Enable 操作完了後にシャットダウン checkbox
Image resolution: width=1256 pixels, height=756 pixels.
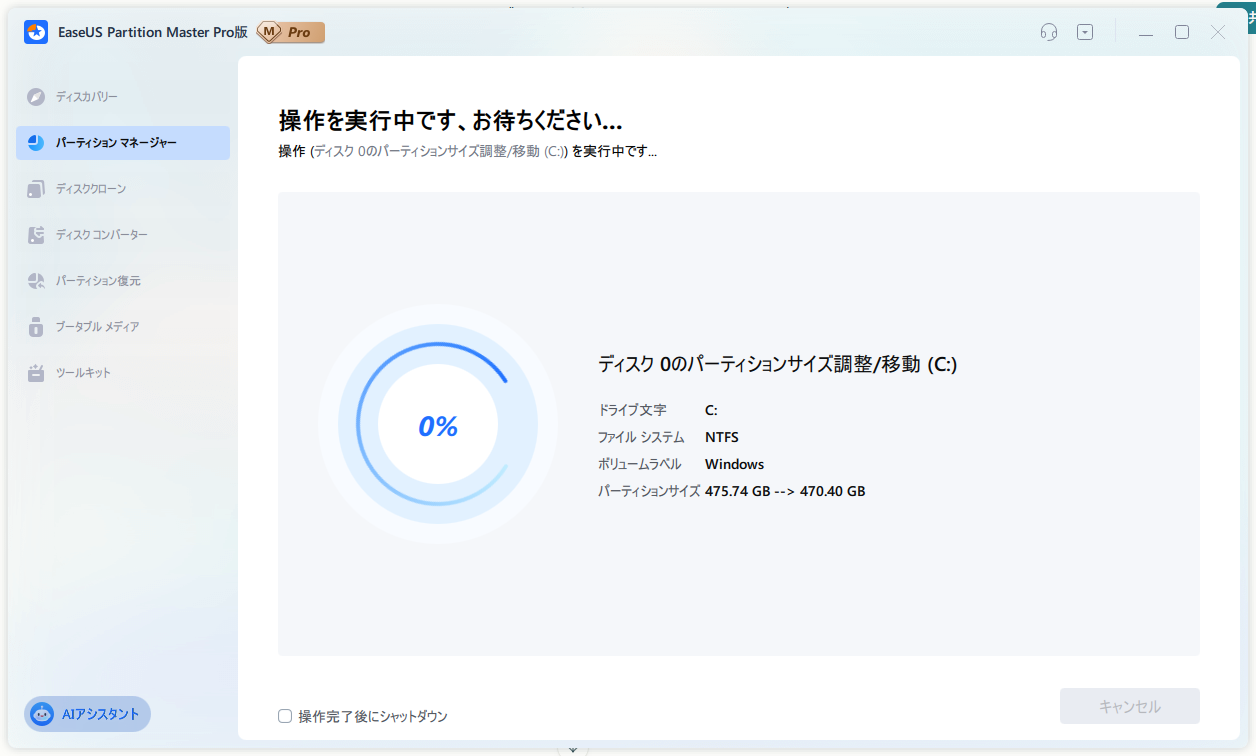285,716
